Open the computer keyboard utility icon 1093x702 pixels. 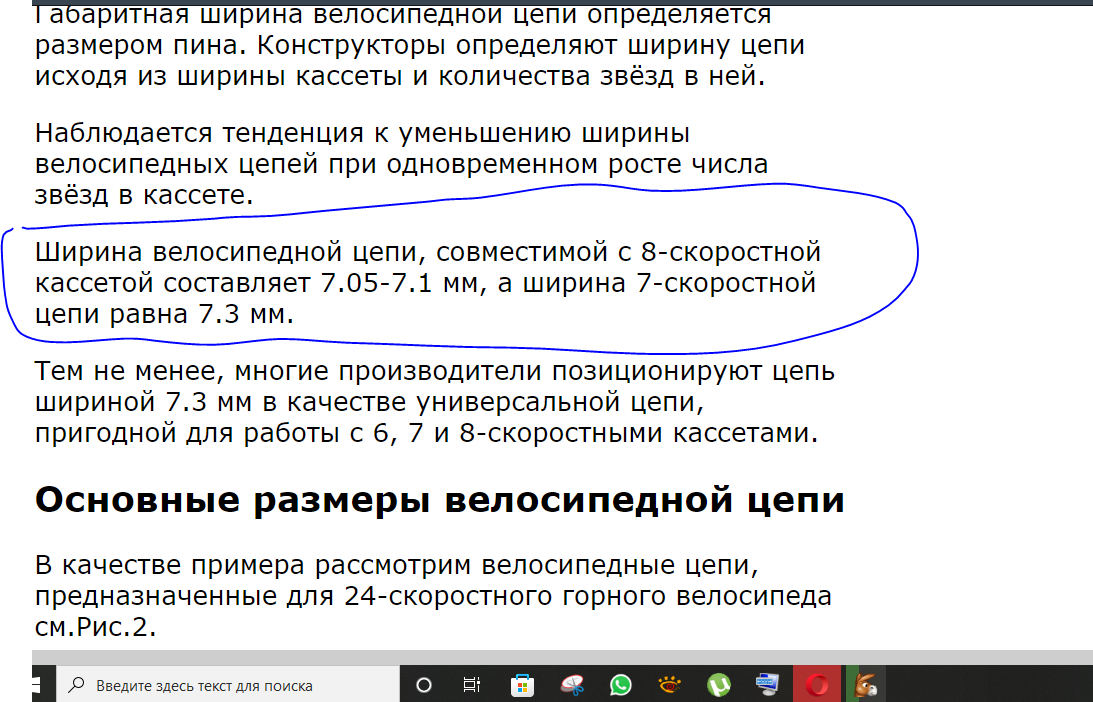[767, 685]
